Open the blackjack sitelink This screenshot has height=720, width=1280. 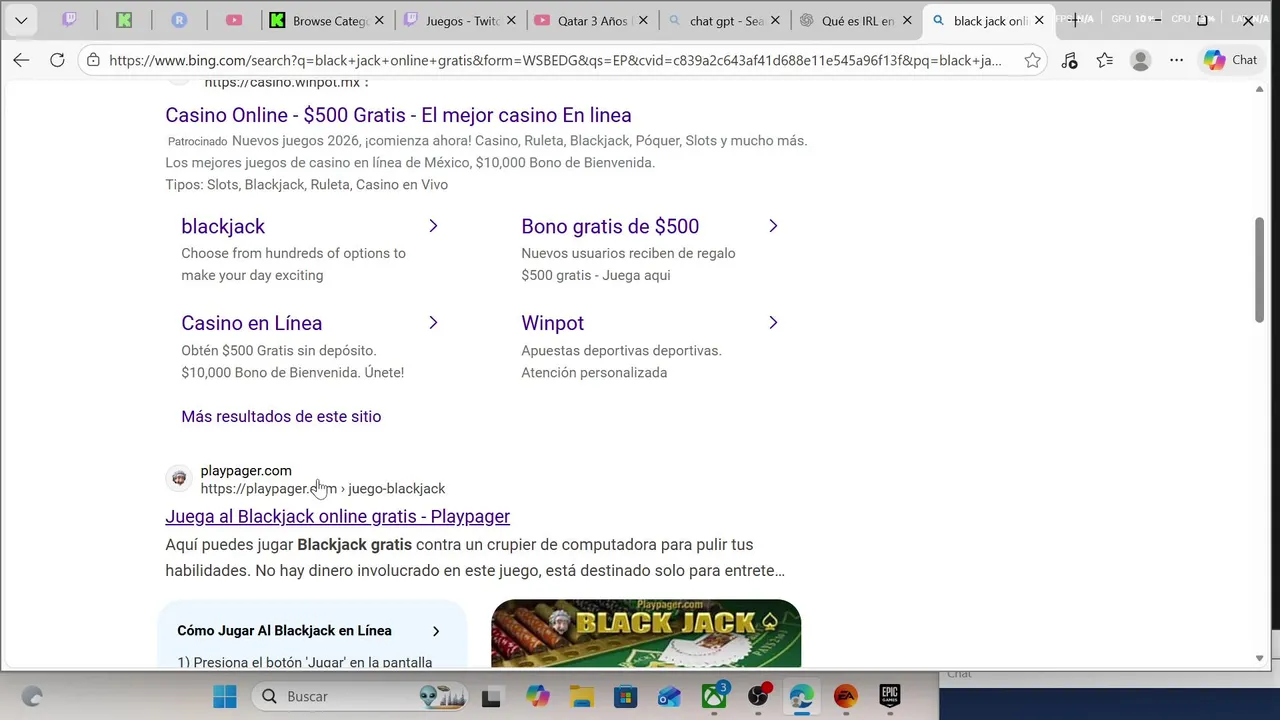tap(223, 226)
